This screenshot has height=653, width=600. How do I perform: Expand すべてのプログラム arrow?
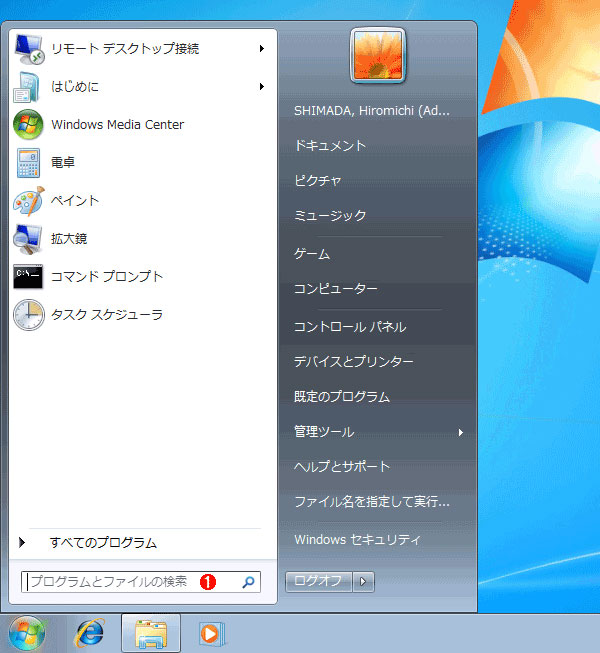(x=22, y=542)
